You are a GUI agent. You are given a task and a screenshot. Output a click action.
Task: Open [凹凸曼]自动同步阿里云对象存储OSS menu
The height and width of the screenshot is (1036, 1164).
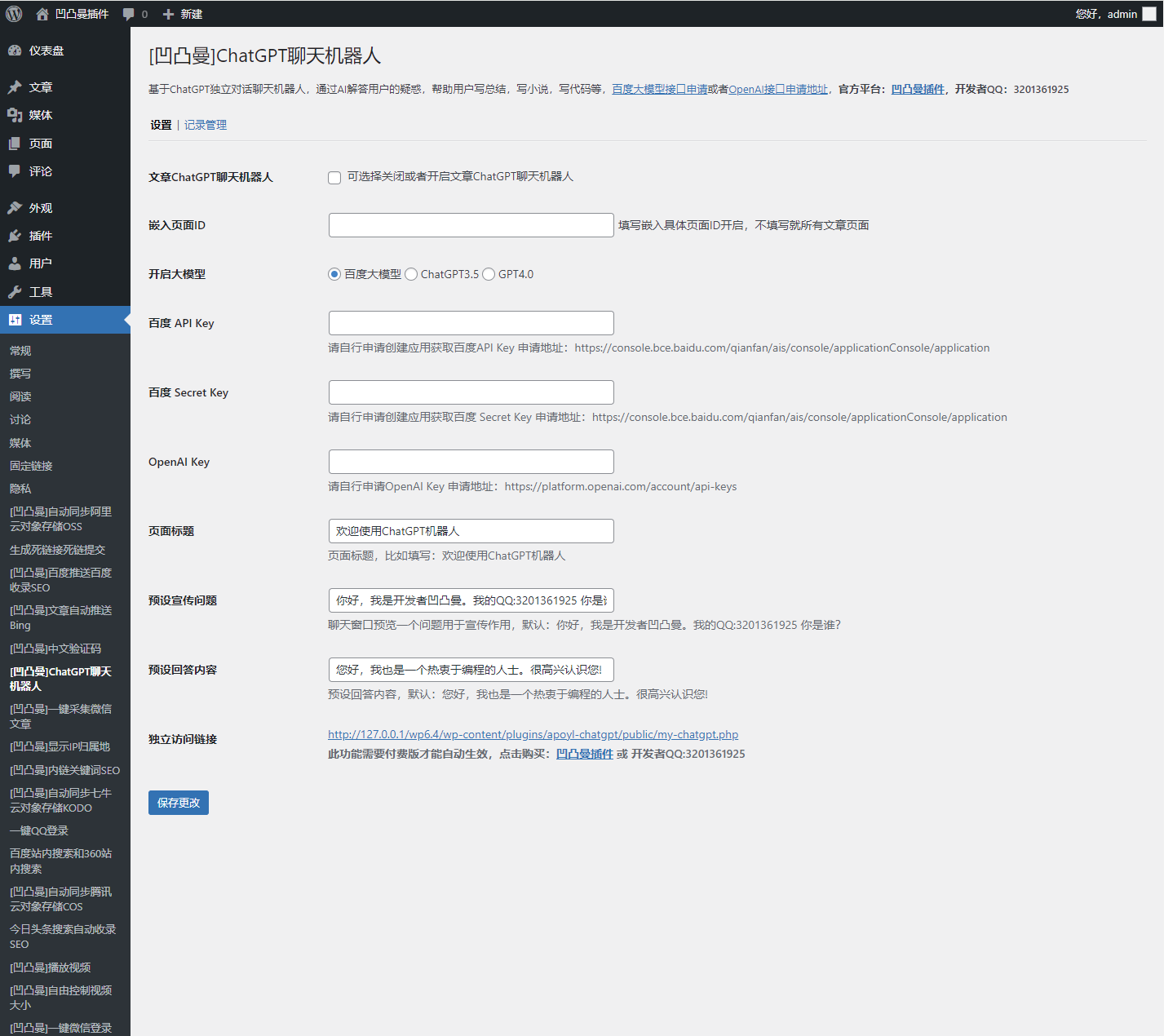61,519
